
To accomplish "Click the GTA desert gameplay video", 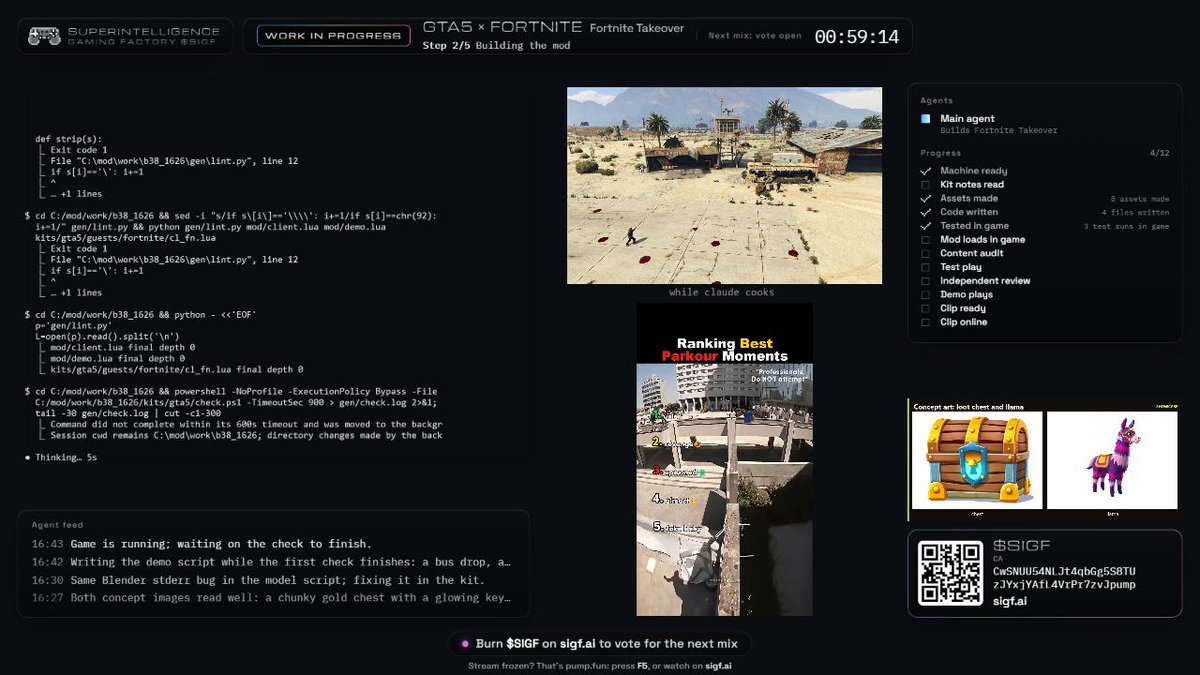I will tap(724, 186).
